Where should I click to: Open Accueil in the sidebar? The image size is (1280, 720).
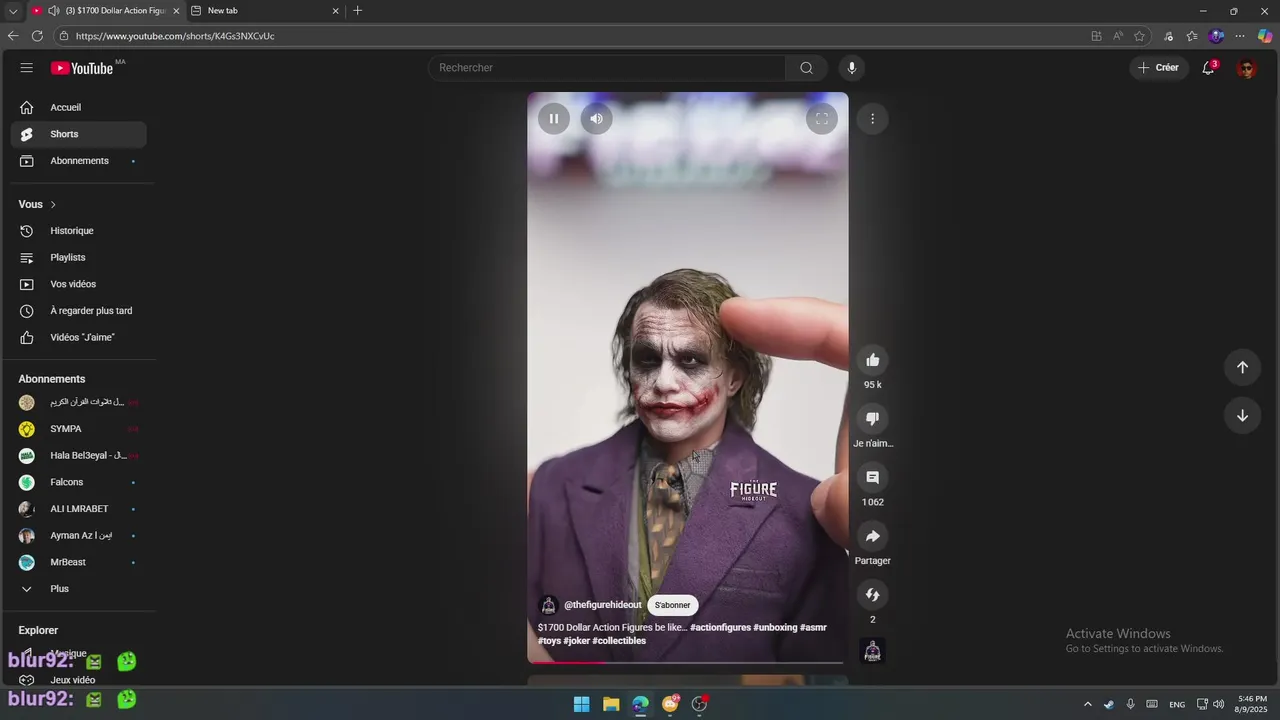coord(79,108)
